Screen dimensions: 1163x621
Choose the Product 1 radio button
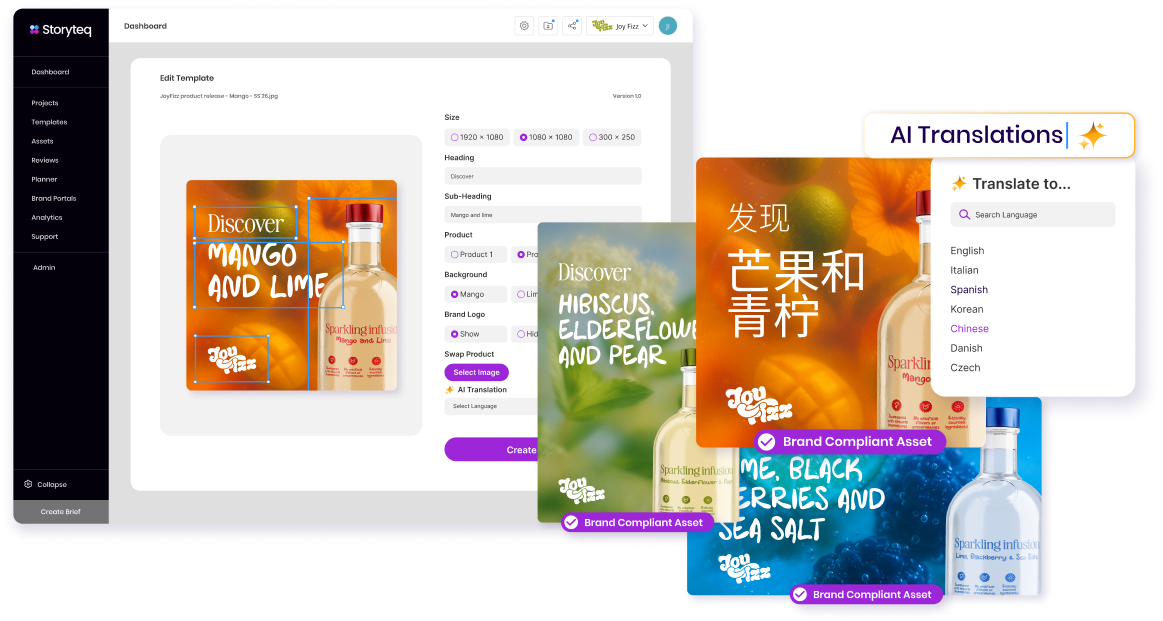pyautogui.click(x=475, y=255)
